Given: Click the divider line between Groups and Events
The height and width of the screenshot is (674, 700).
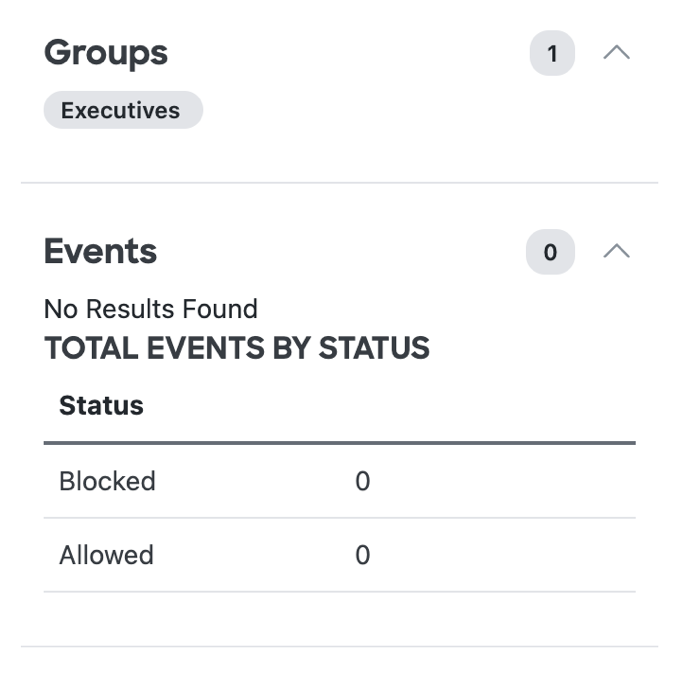Looking at the screenshot, I should (339, 183).
